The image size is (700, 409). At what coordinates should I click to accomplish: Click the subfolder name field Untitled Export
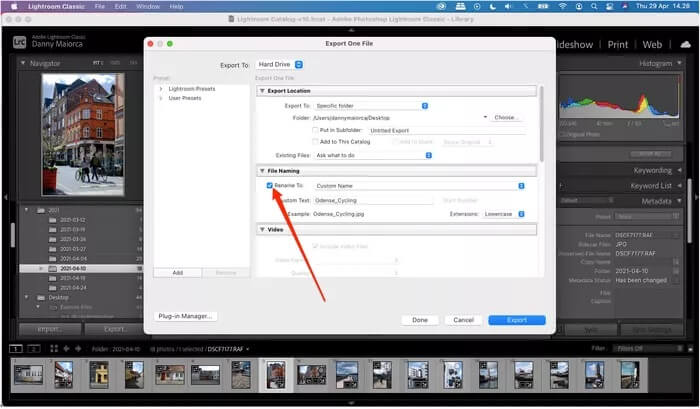pyautogui.click(x=447, y=130)
